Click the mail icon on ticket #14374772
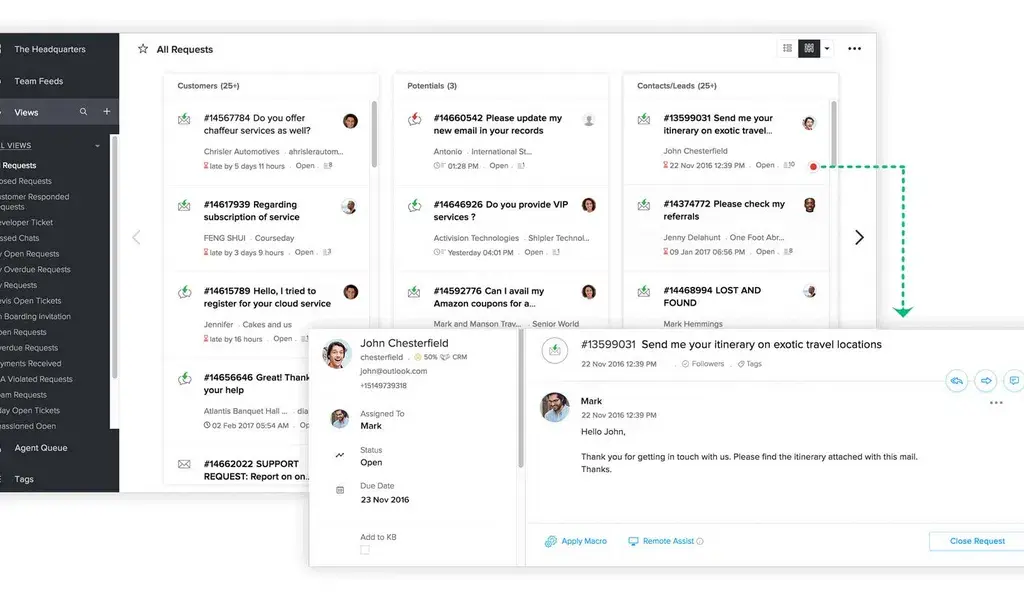The height and width of the screenshot is (598, 1024). point(644,205)
